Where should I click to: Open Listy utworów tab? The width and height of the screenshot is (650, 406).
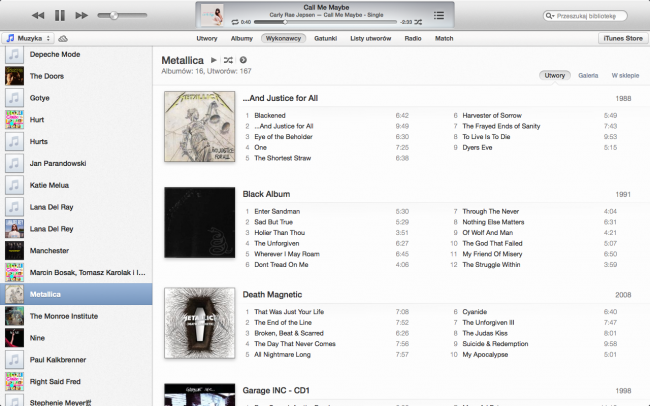pos(371,38)
